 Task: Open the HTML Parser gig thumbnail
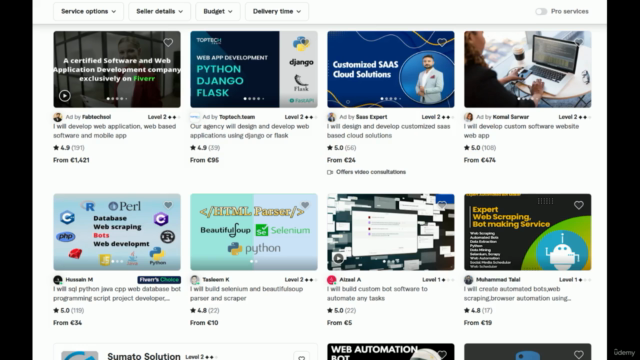pyautogui.click(x=254, y=232)
